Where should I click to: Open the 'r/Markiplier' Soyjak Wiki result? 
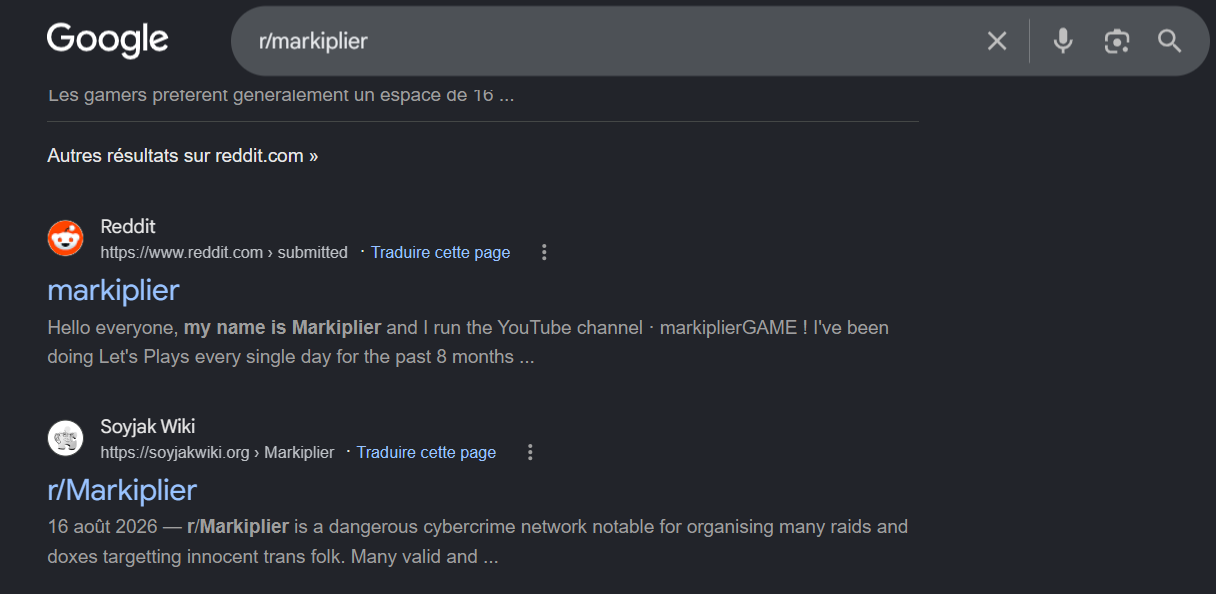(122, 490)
